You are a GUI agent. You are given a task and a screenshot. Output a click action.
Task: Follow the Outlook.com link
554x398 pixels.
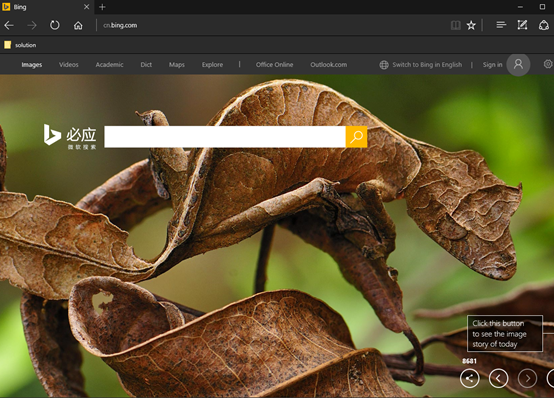pos(329,65)
